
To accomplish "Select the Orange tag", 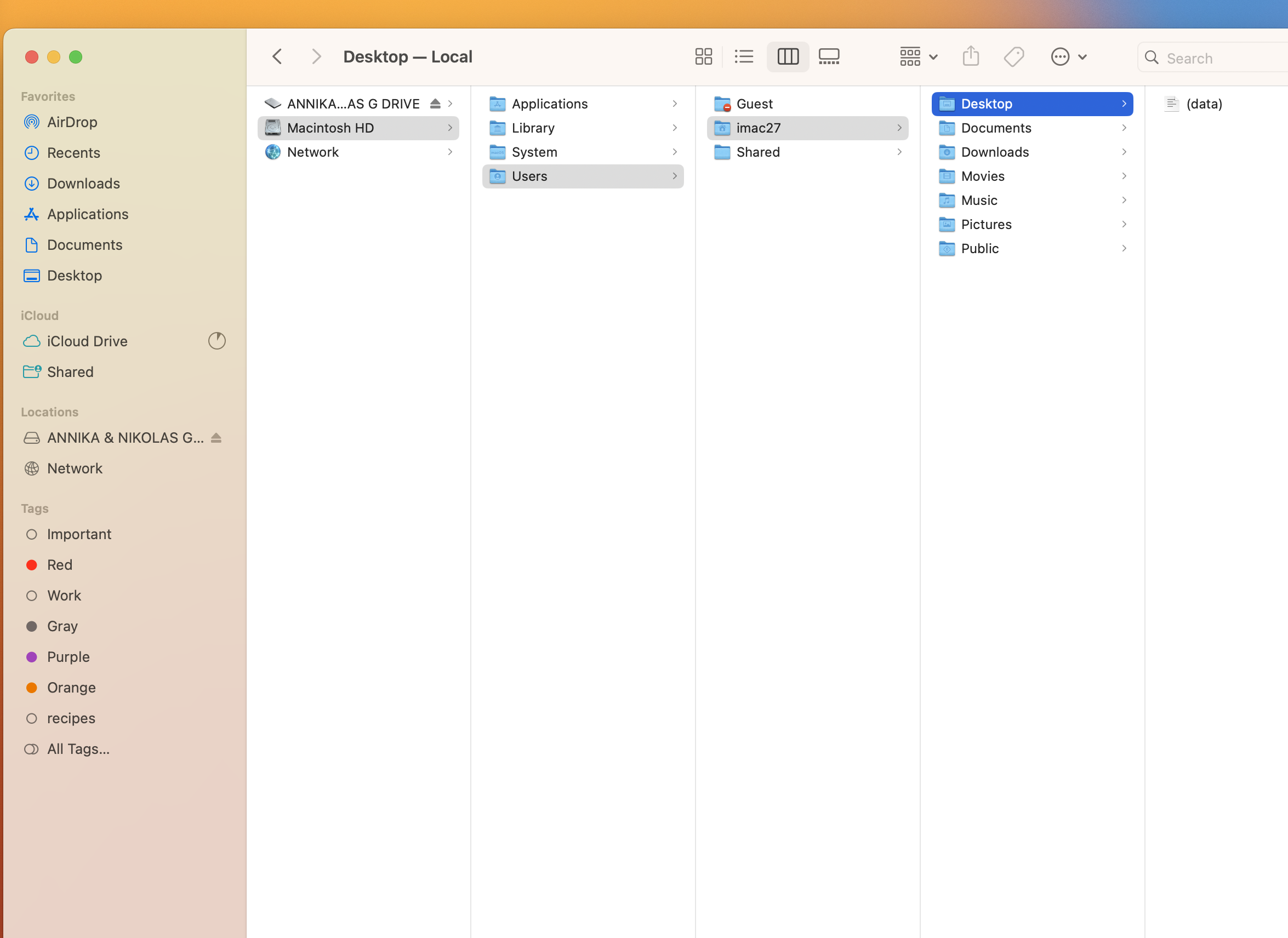I will (71, 688).
